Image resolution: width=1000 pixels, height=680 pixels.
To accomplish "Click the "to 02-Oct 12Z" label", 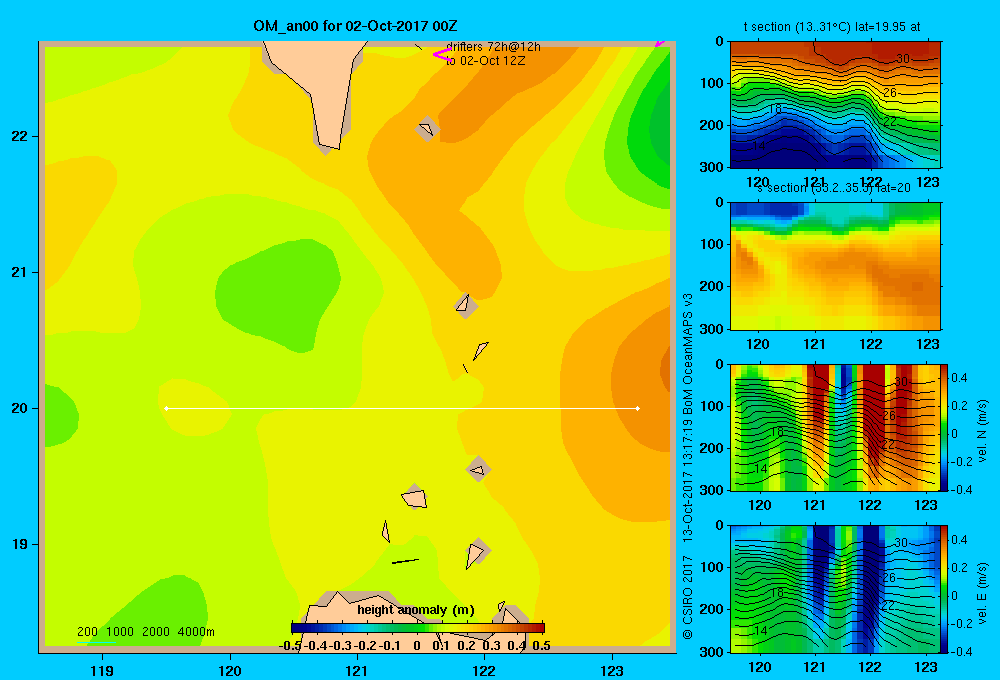I will click(485, 61).
